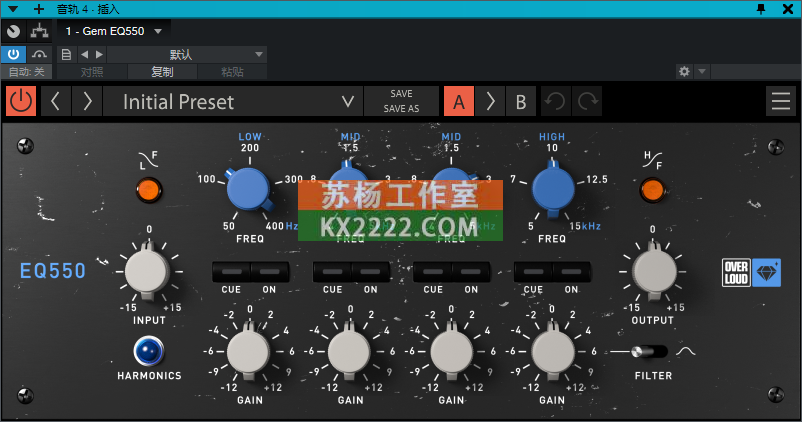The width and height of the screenshot is (802, 422).
Task: Toggle CUE switch on first MID band
Action: (332, 272)
